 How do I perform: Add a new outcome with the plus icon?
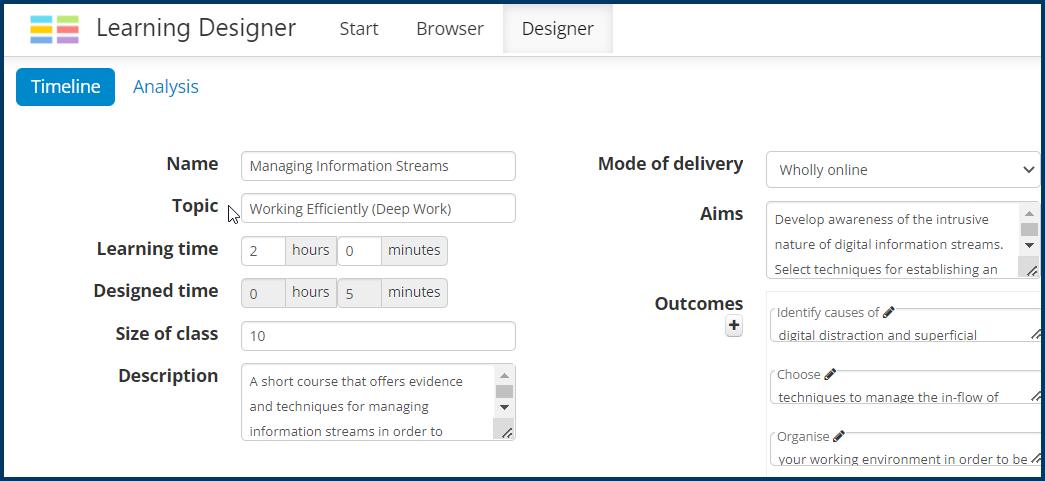tap(734, 326)
